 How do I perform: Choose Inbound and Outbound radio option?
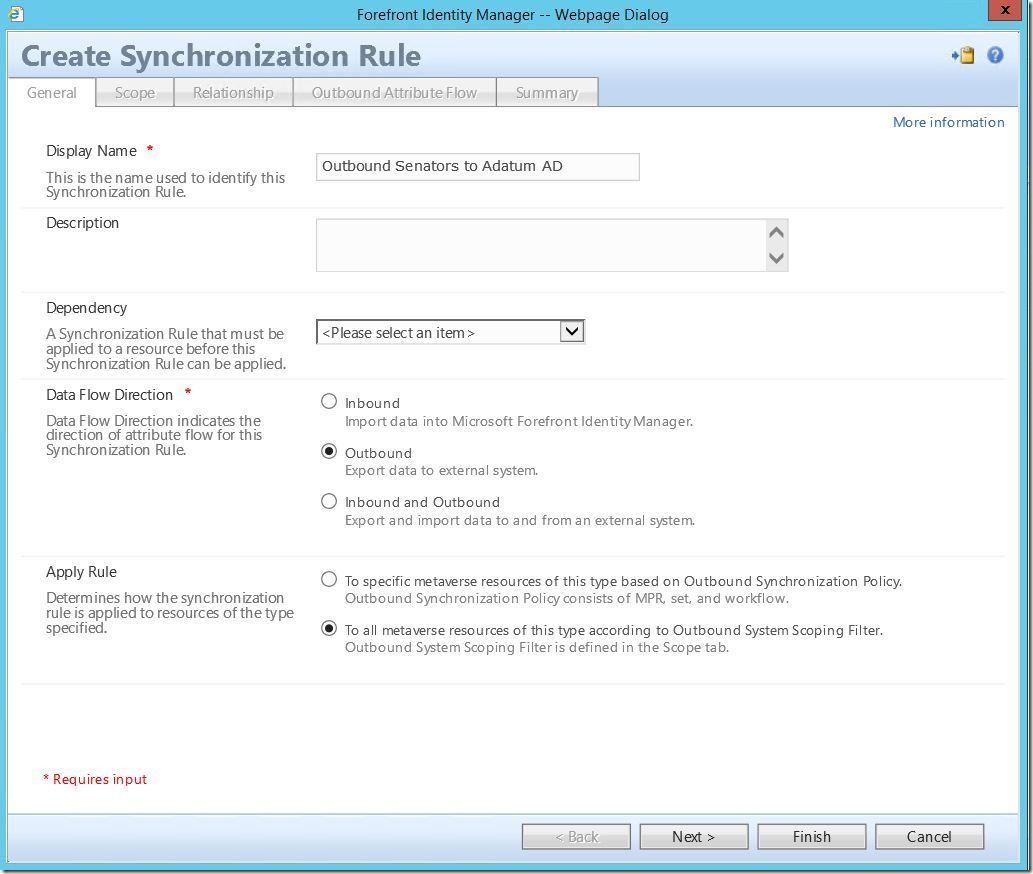coord(329,501)
